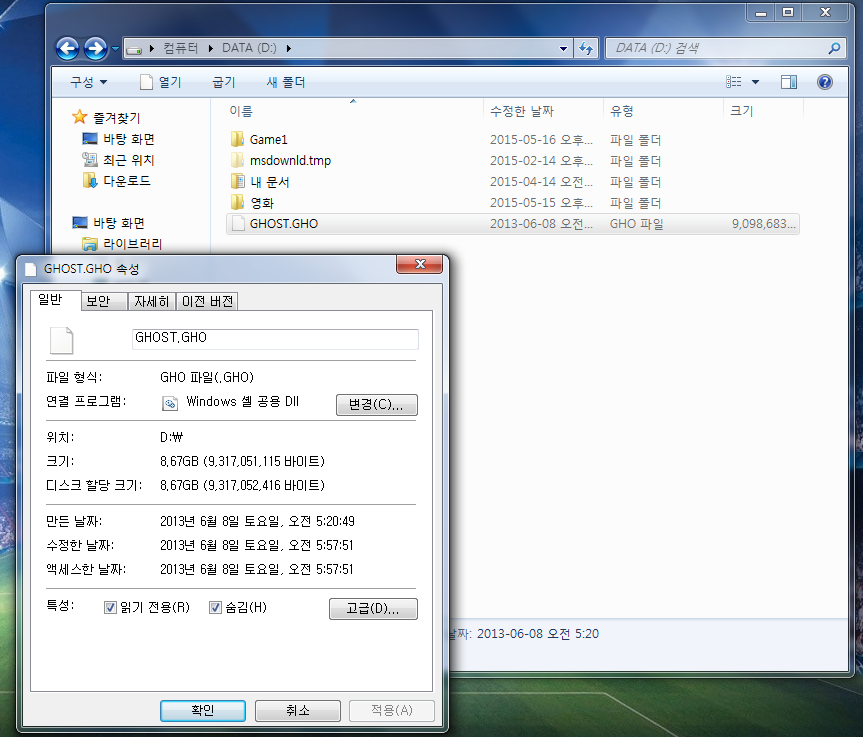Open the 구성 organize menu

point(88,82)
